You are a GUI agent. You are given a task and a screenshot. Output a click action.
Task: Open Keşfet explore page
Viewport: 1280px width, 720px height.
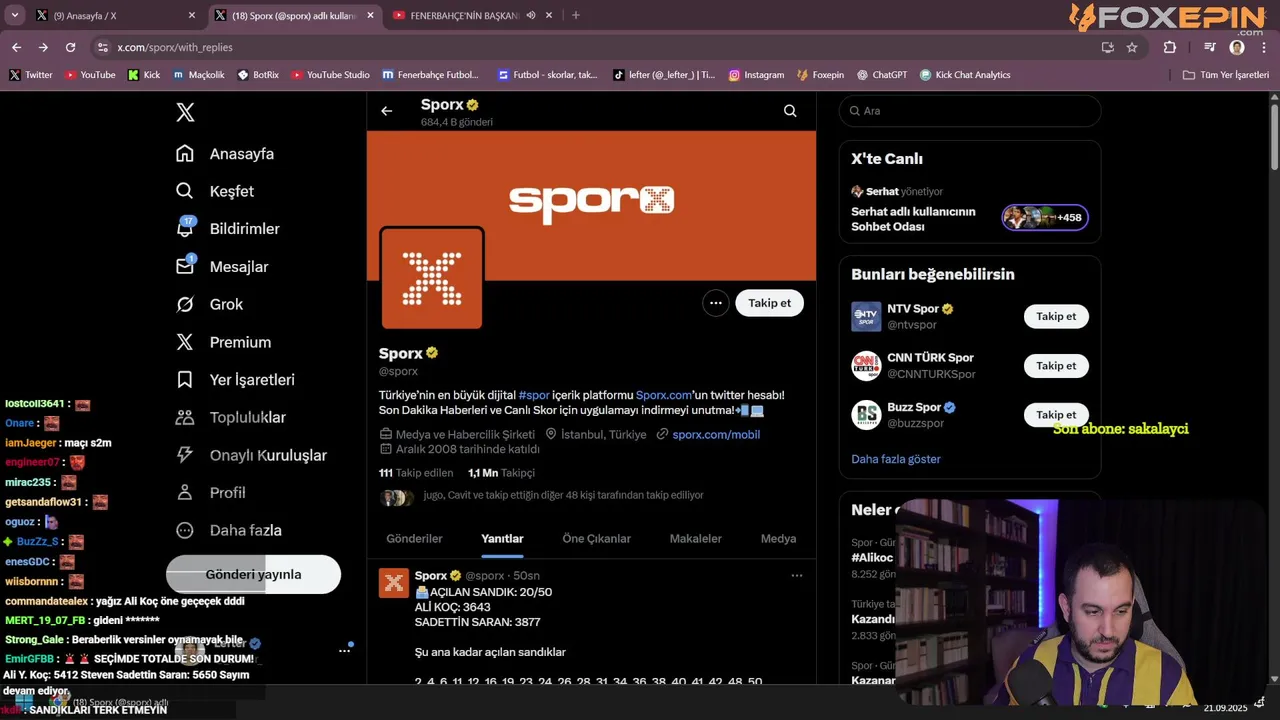coord(215,191)
